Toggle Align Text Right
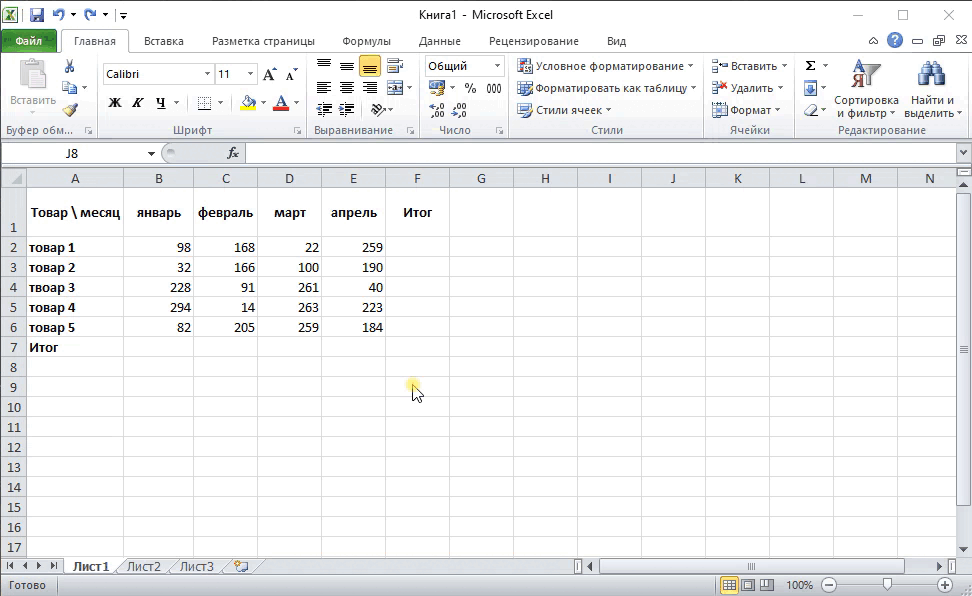The width and height of the screenshot is (972, 596). 369,88
